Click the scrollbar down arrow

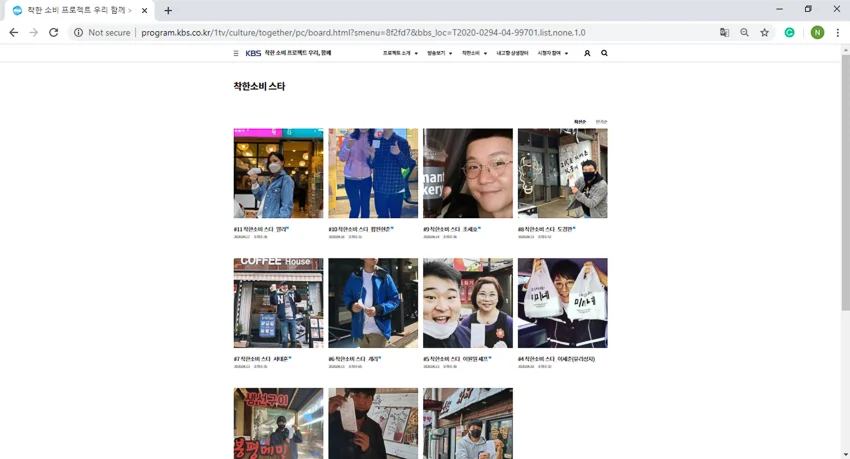tap(845, 455)
